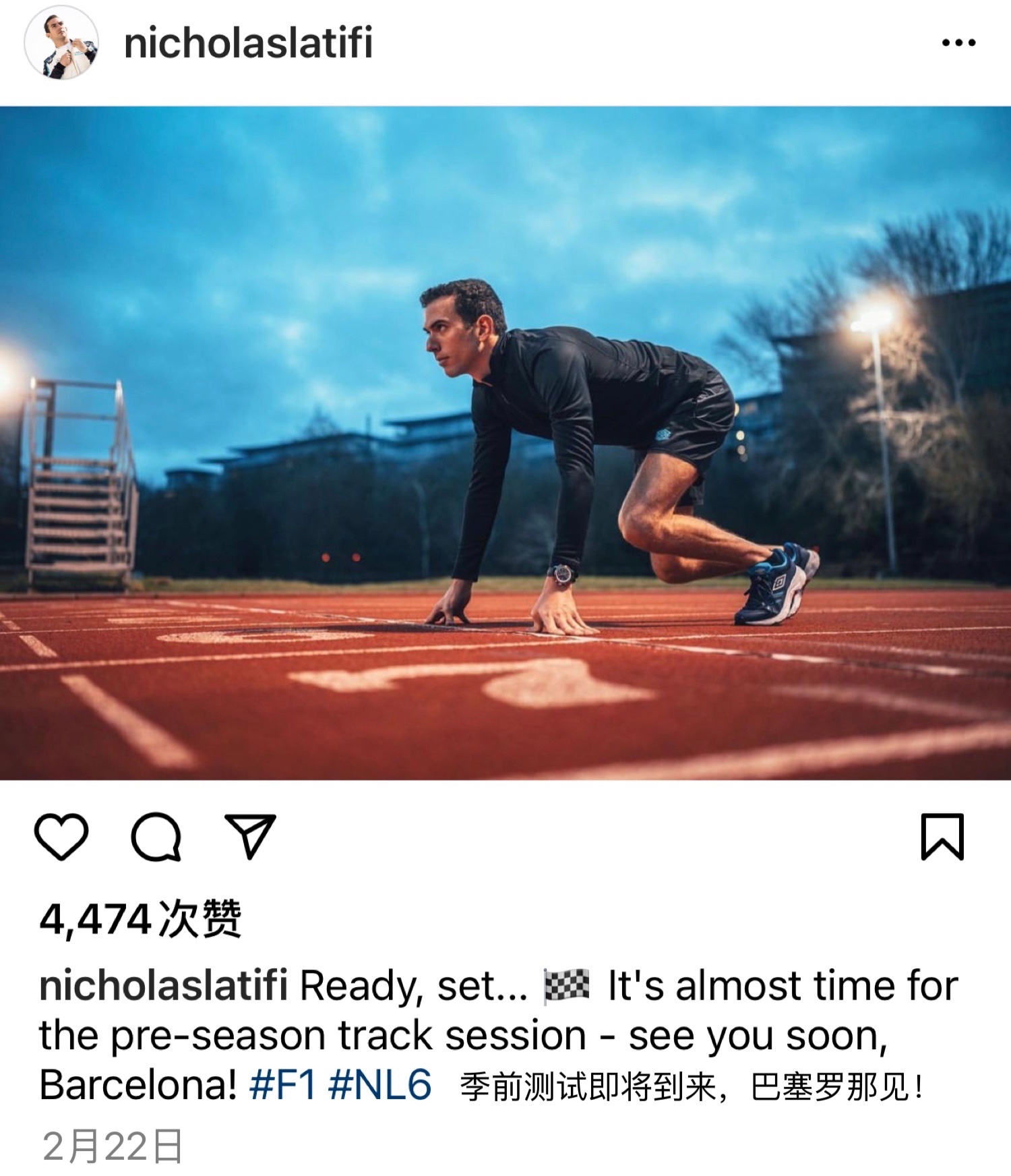Tap nicholaslatifi username in the caption
The image size is (1011, 1176).
(164, 985)
